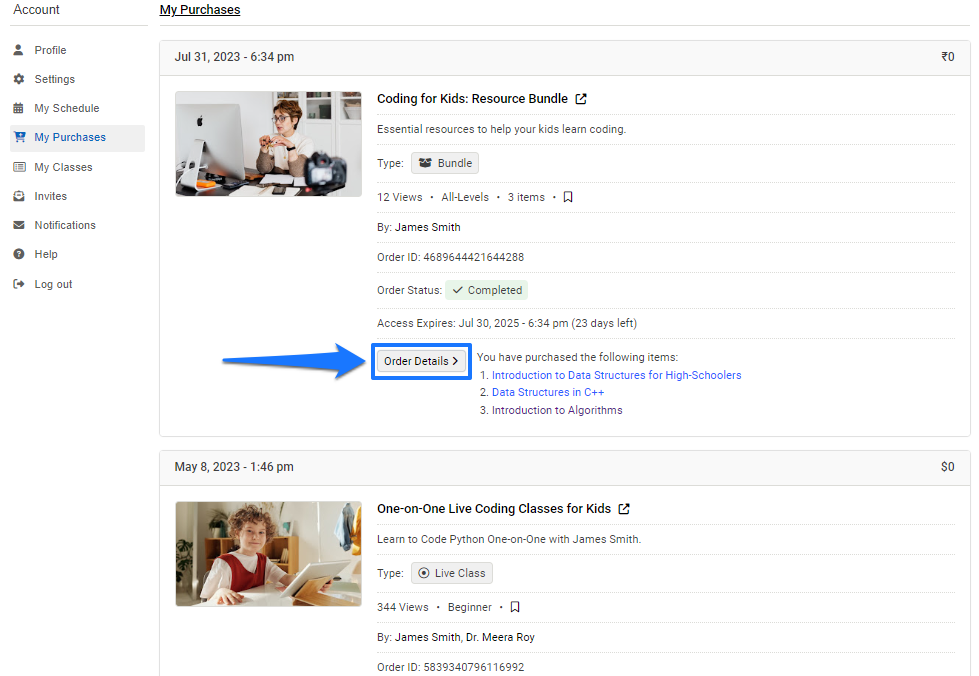Open Introduction to Algorithms link
The image size is (979, 676).
[557, 410]
